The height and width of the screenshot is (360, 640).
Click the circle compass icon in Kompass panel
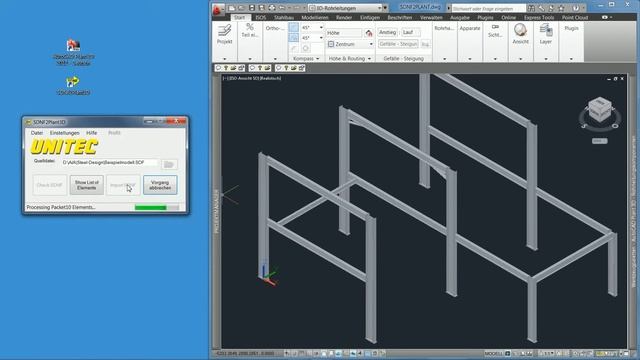[305, 48]
